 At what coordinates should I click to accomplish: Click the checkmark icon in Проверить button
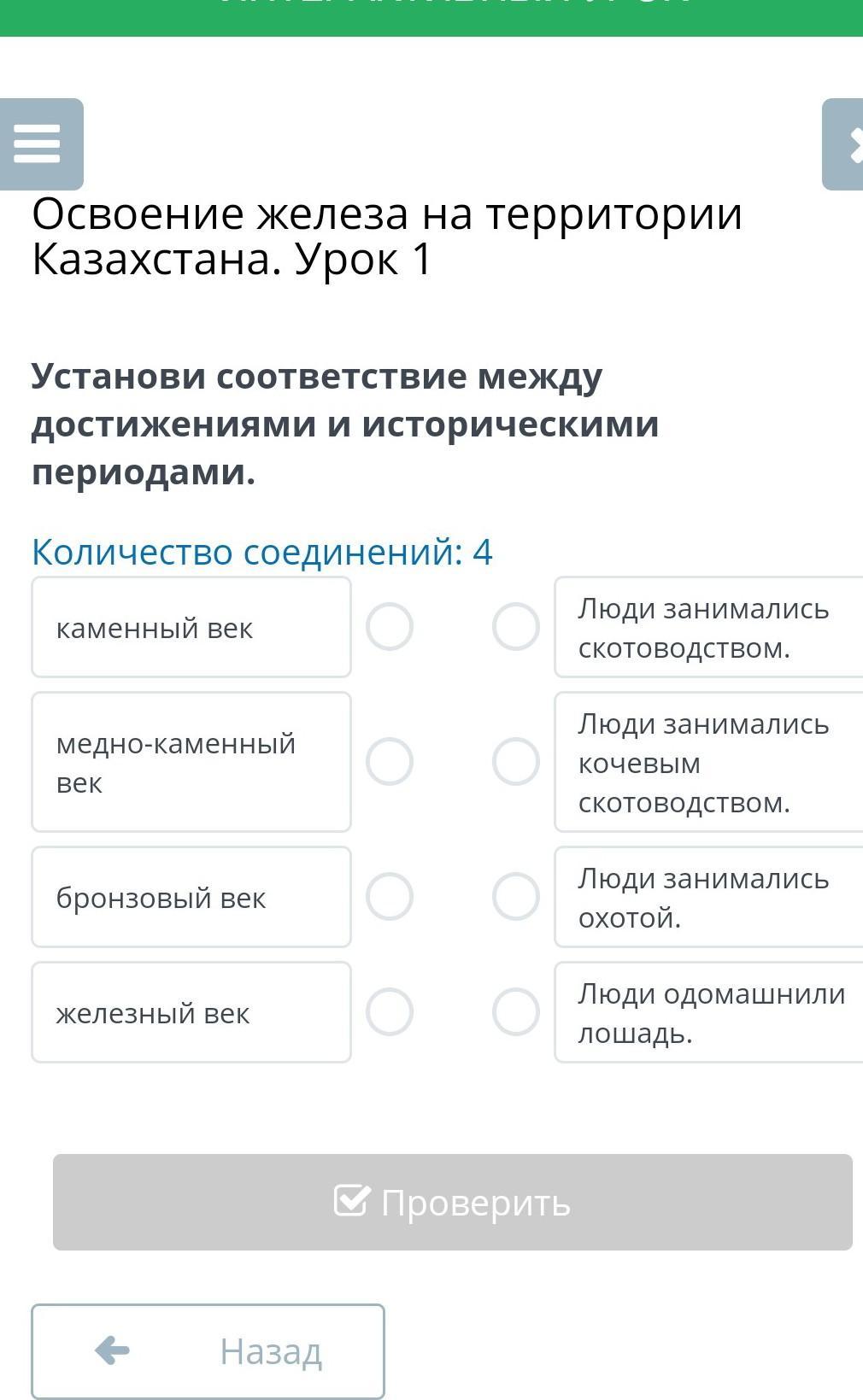[352, 1200]
